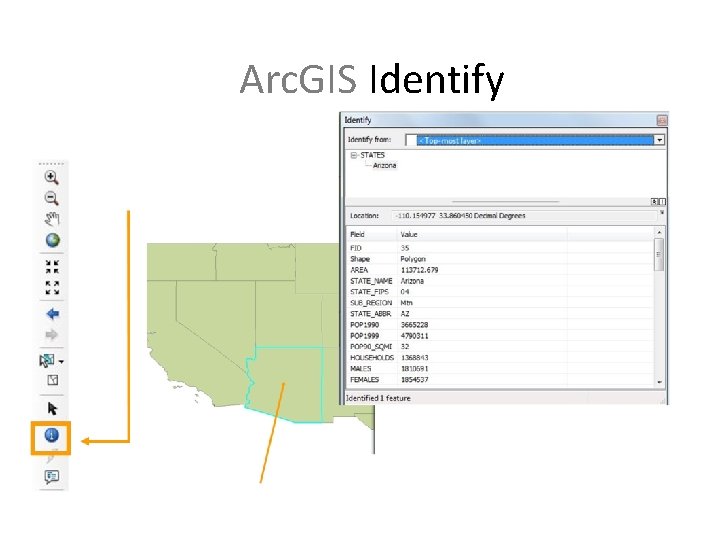This screenshot has height=540, width=720.
Task: Click the POP90_SQMI value 32
Action: (405, 347)
